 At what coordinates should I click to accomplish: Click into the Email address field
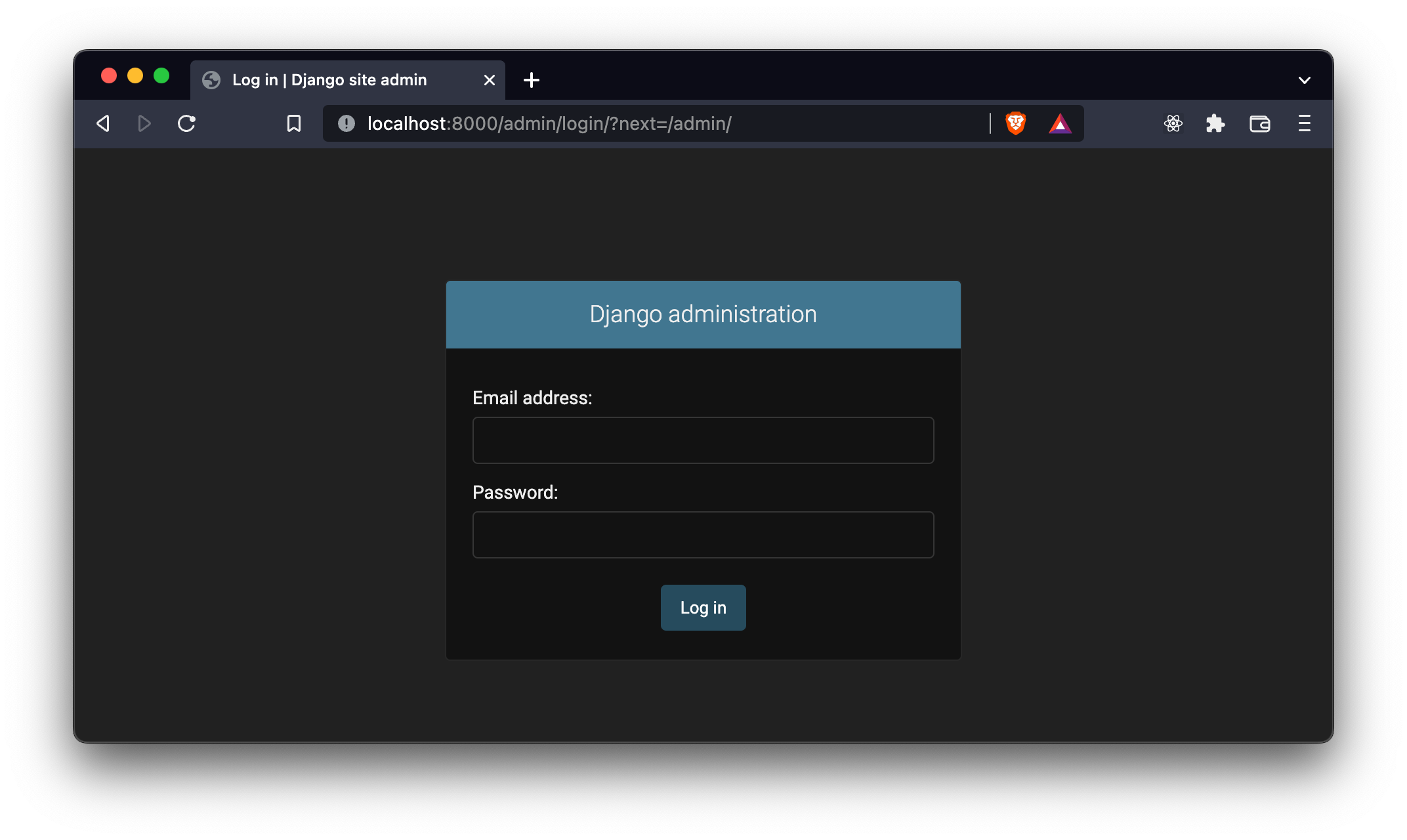pos(703,440)
